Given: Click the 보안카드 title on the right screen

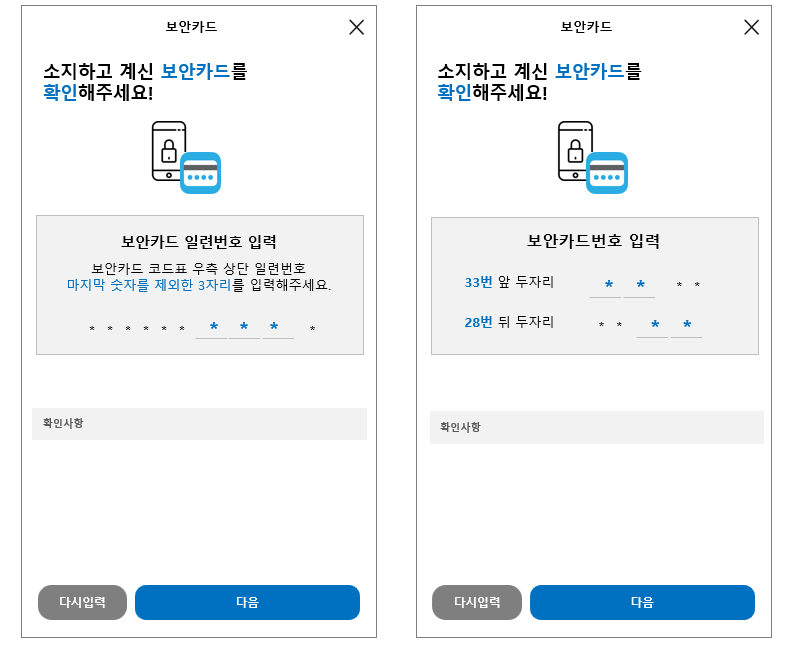Looking at the screenshot, I should point(586,27).
